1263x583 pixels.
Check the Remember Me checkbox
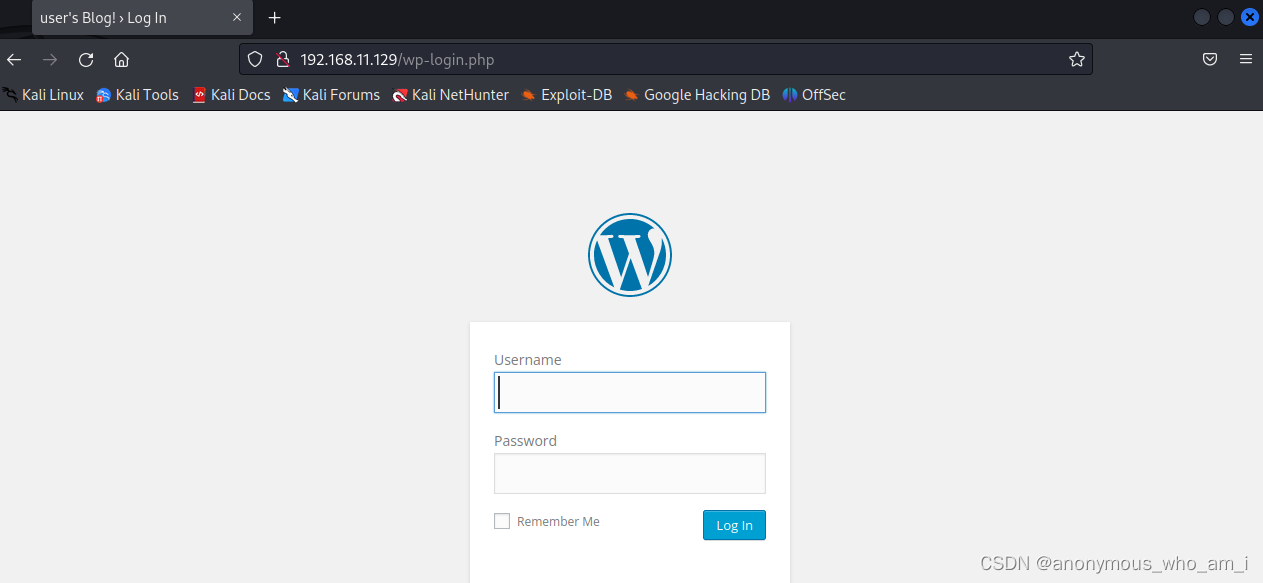pos(502,521)
